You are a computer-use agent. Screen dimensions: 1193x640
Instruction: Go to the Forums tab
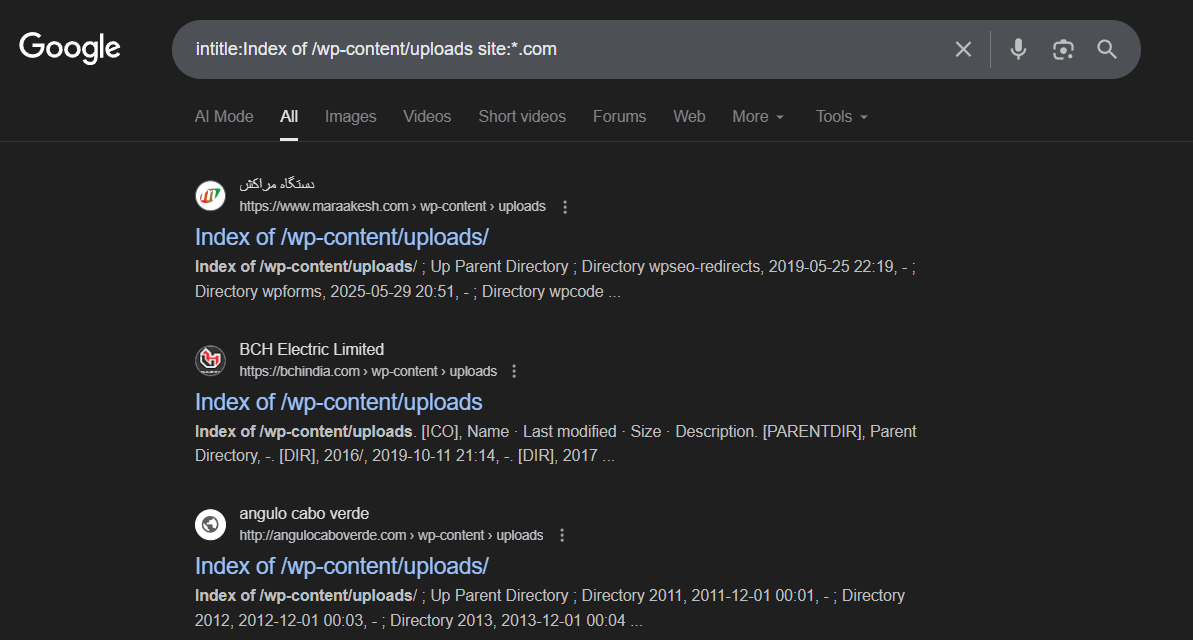coord(619,117)
